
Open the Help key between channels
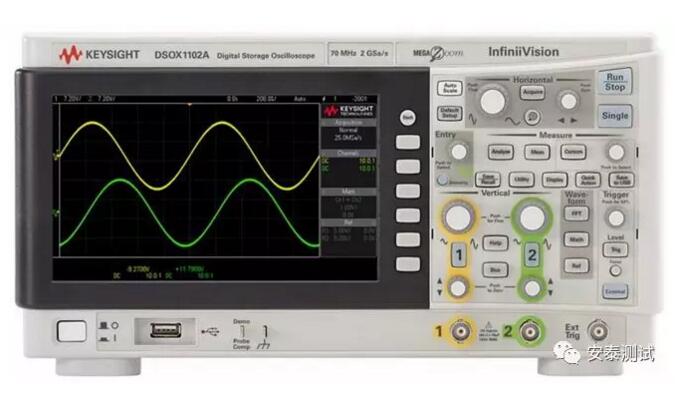pos(495,243)
